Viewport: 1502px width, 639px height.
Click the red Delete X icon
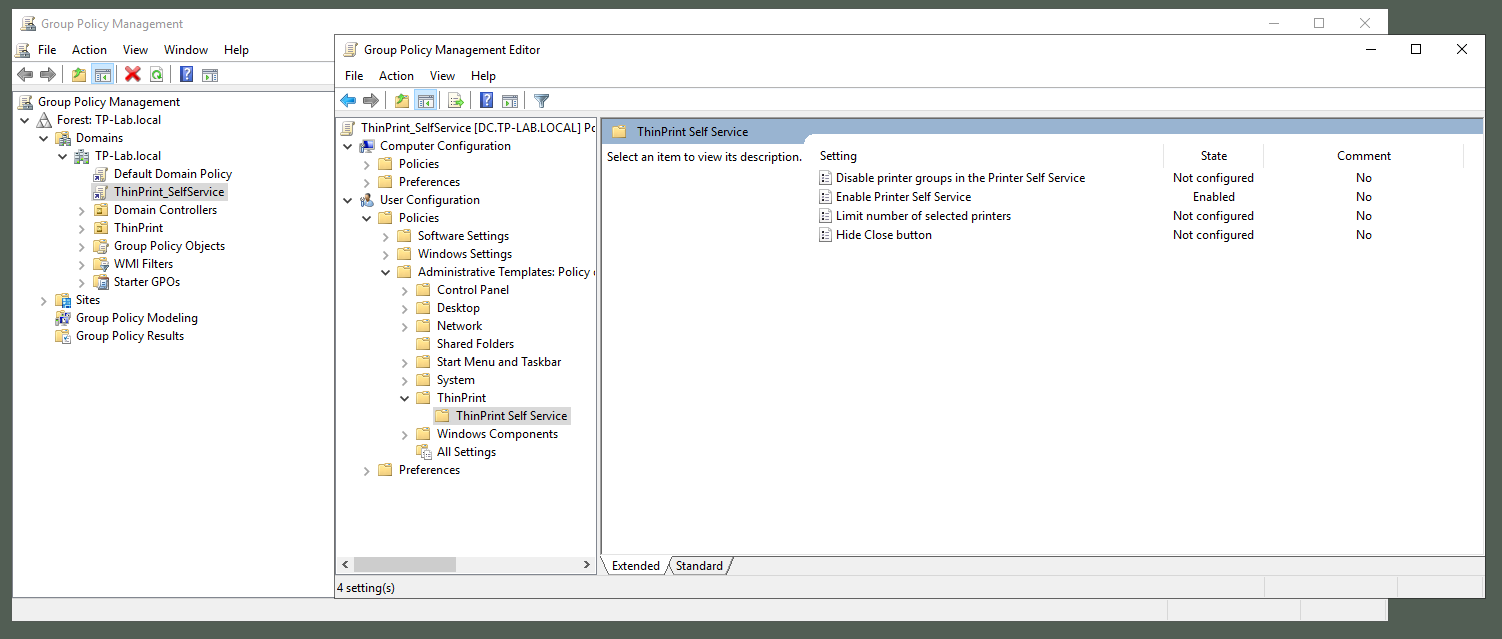click(133, 74)
